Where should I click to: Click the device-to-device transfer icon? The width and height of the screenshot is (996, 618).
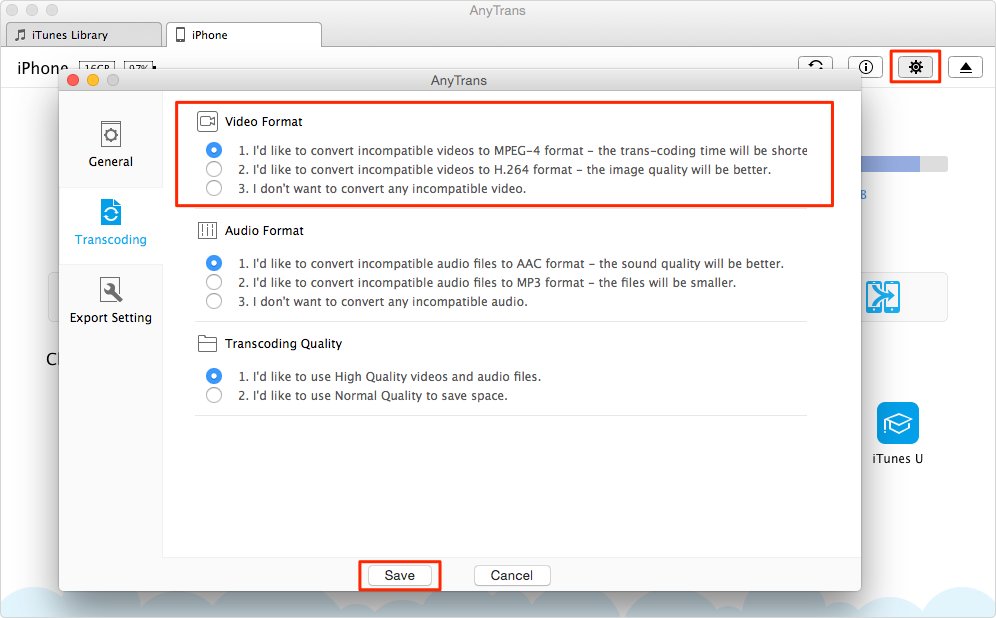pos(883,297)
